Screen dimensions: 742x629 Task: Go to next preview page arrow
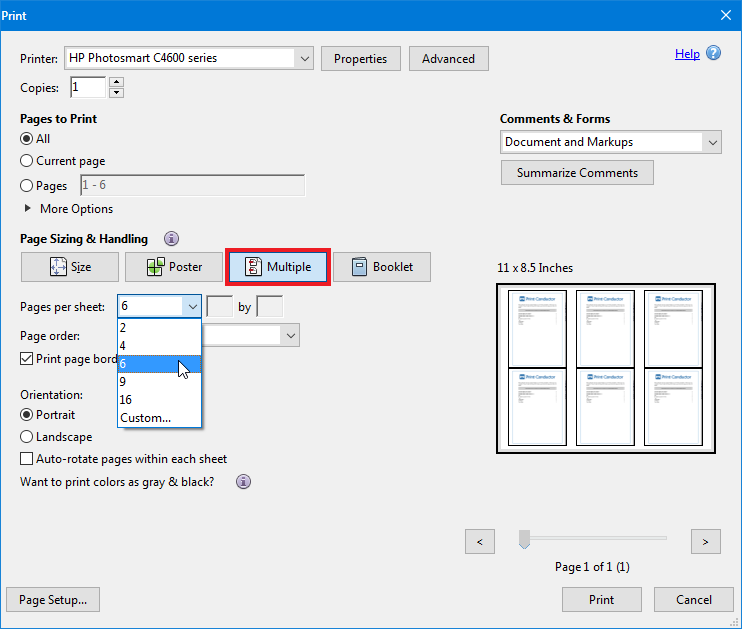pos(705,541)
